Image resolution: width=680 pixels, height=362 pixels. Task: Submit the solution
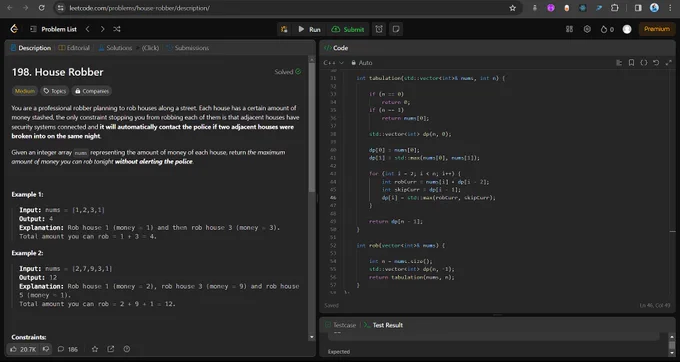pos(348,29)
